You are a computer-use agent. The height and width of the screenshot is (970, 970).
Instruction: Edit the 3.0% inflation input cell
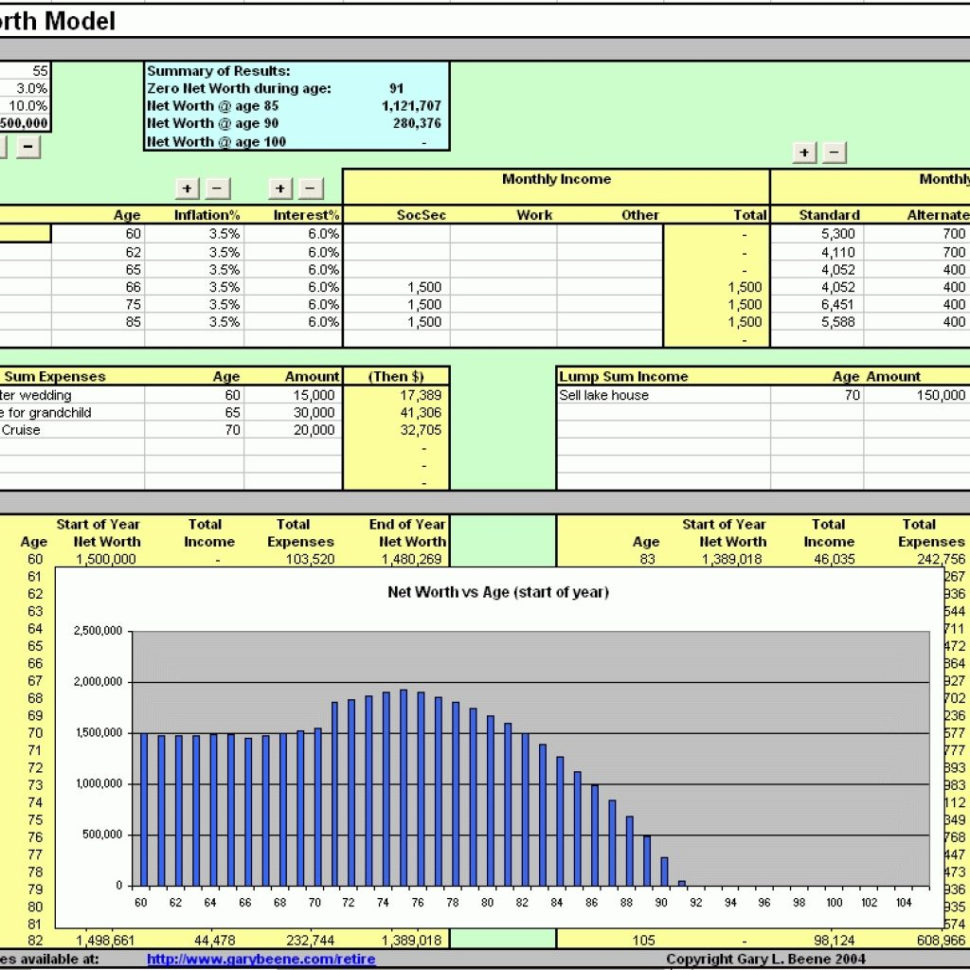pos(30,88)
